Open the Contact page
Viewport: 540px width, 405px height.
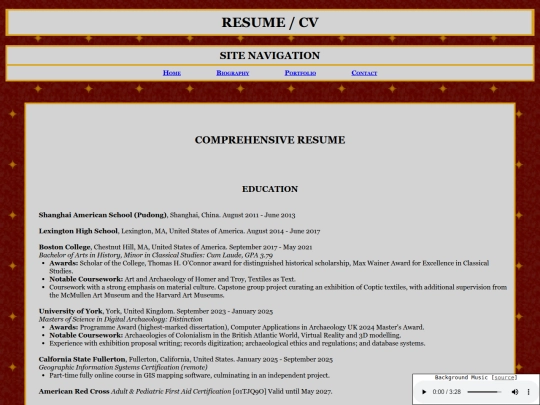(364, 73)
